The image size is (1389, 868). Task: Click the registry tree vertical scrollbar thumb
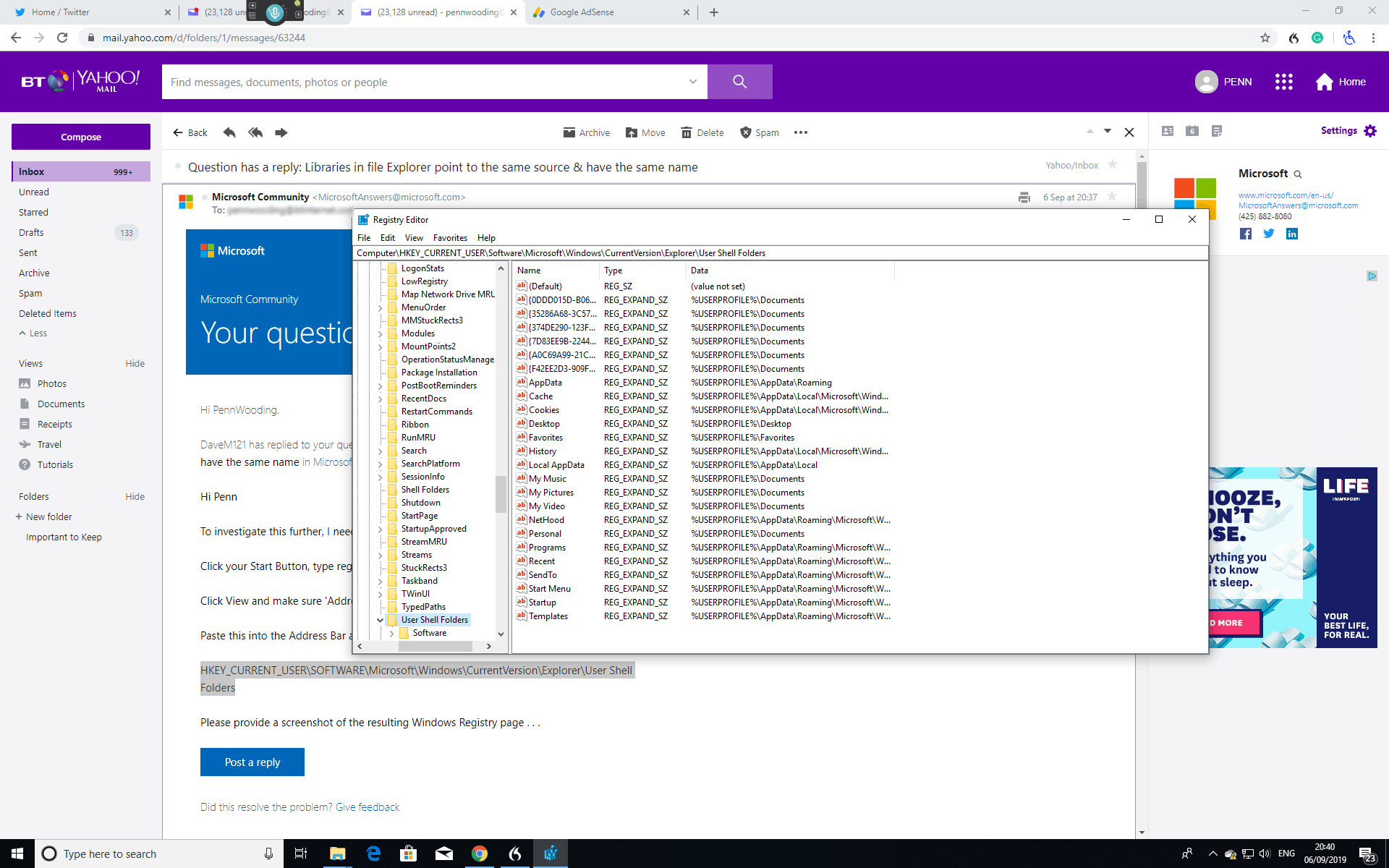point(501,493)
